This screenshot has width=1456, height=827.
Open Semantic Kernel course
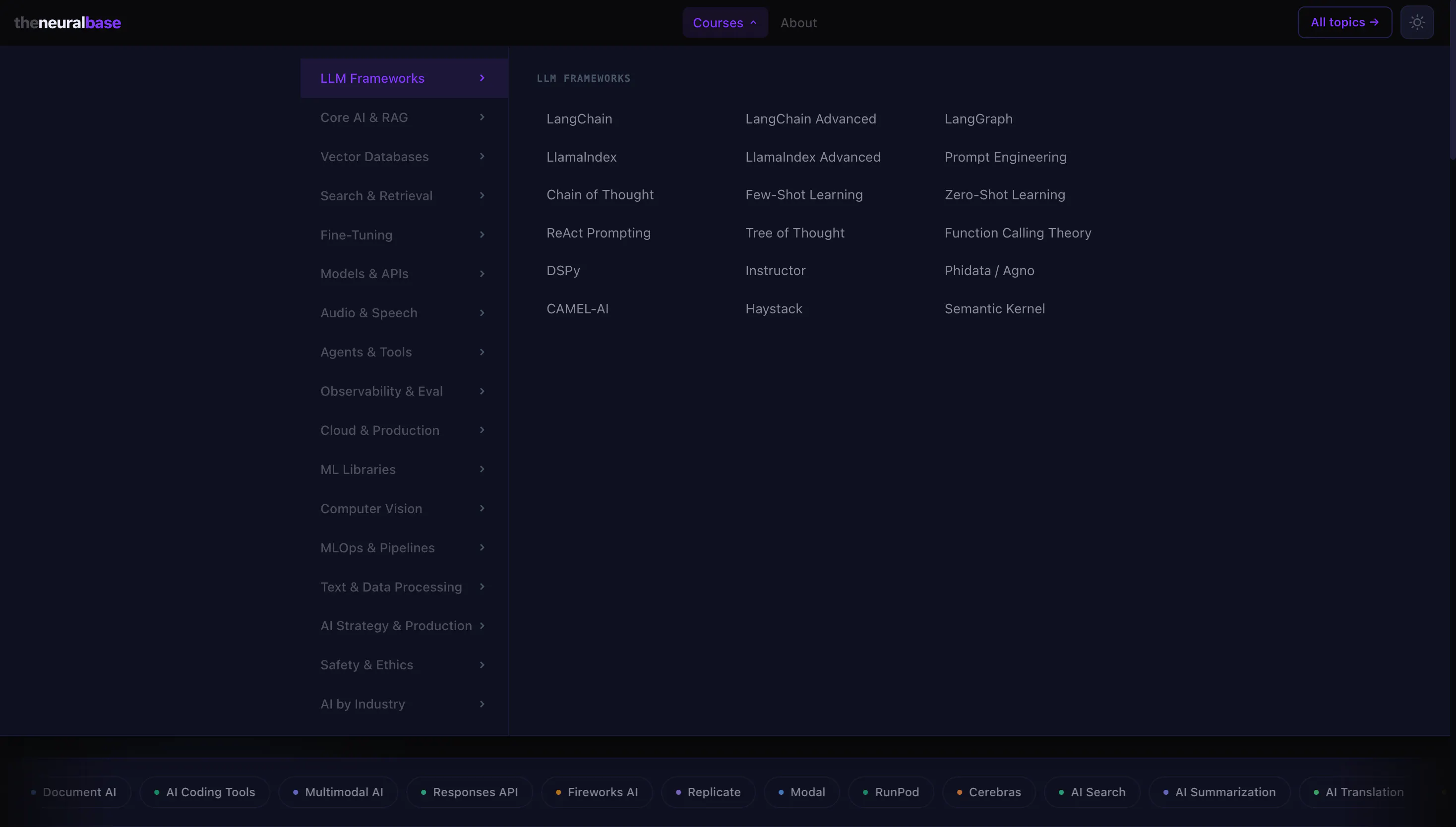click(x=994, y=309)
